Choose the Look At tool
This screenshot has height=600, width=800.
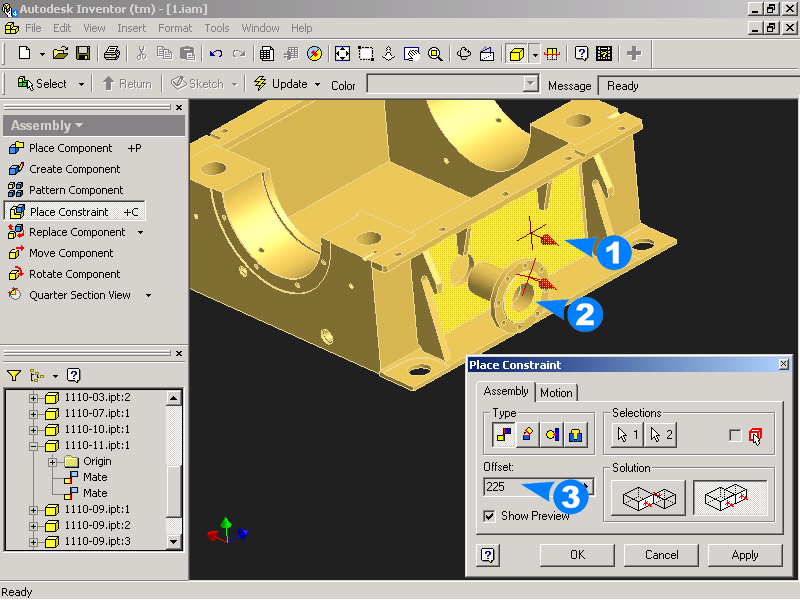[487, 53]
